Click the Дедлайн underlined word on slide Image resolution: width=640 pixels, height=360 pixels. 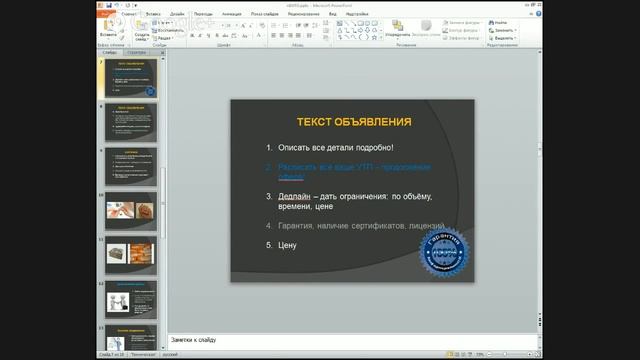(294, 196)
